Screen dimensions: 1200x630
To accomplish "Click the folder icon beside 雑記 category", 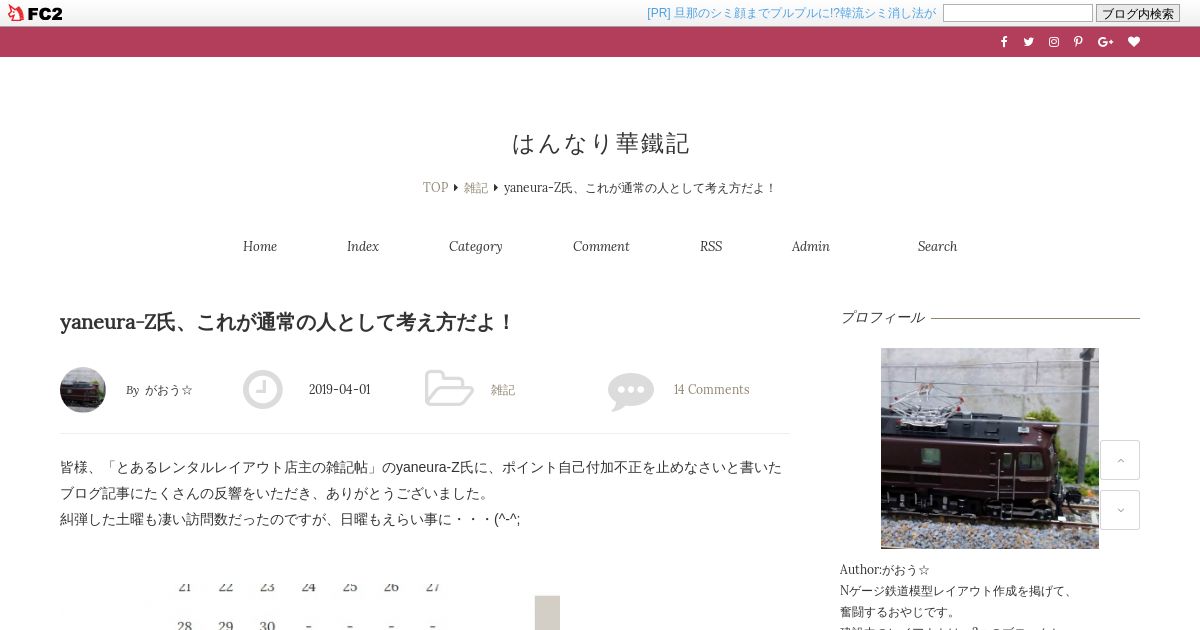I will point(449,388).
